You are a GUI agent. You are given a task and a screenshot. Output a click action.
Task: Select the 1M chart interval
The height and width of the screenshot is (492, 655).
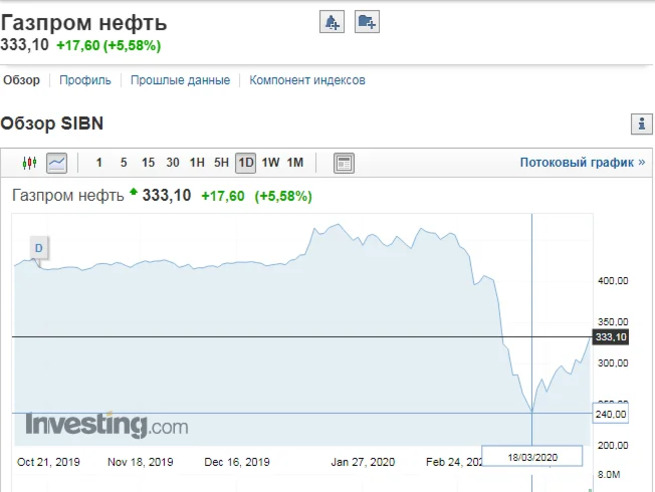pyautogui.click(x=295, y=162)
